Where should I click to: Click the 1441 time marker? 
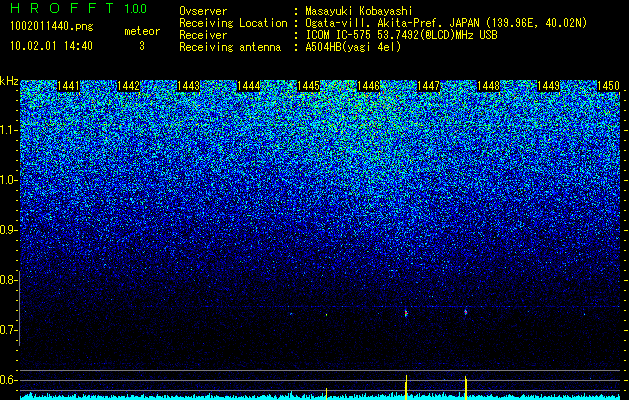tap(69, 86)
